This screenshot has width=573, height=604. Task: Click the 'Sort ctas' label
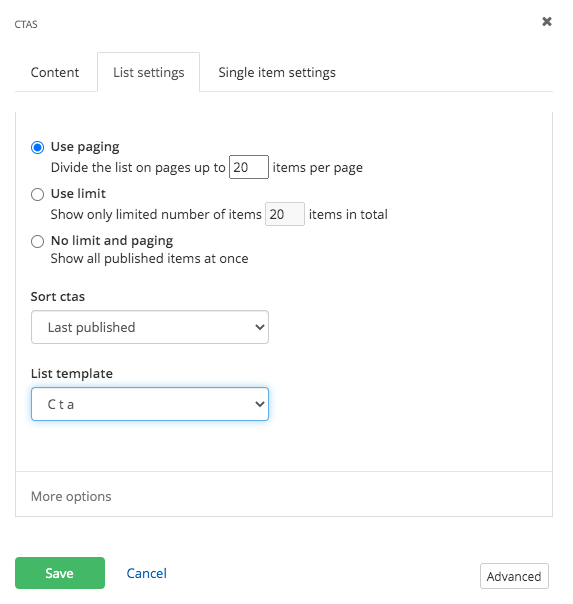click(x=58, y=297)
